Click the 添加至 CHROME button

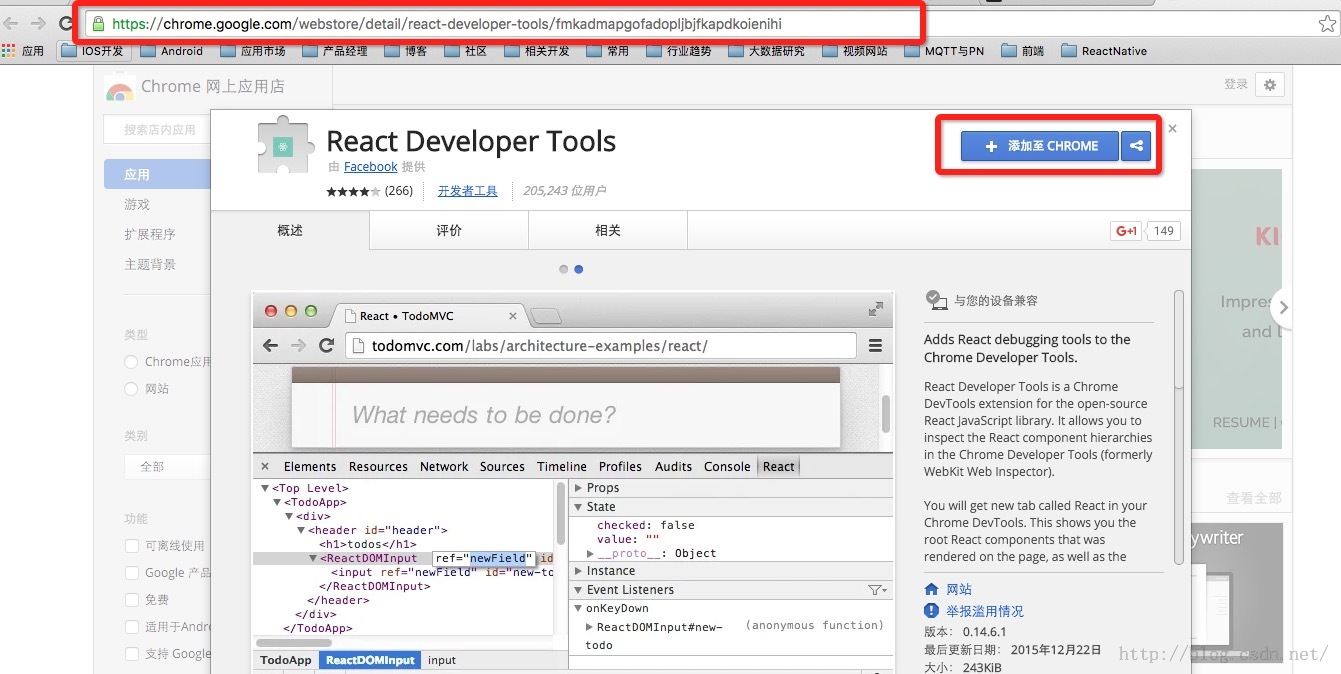coord(1041,146)
